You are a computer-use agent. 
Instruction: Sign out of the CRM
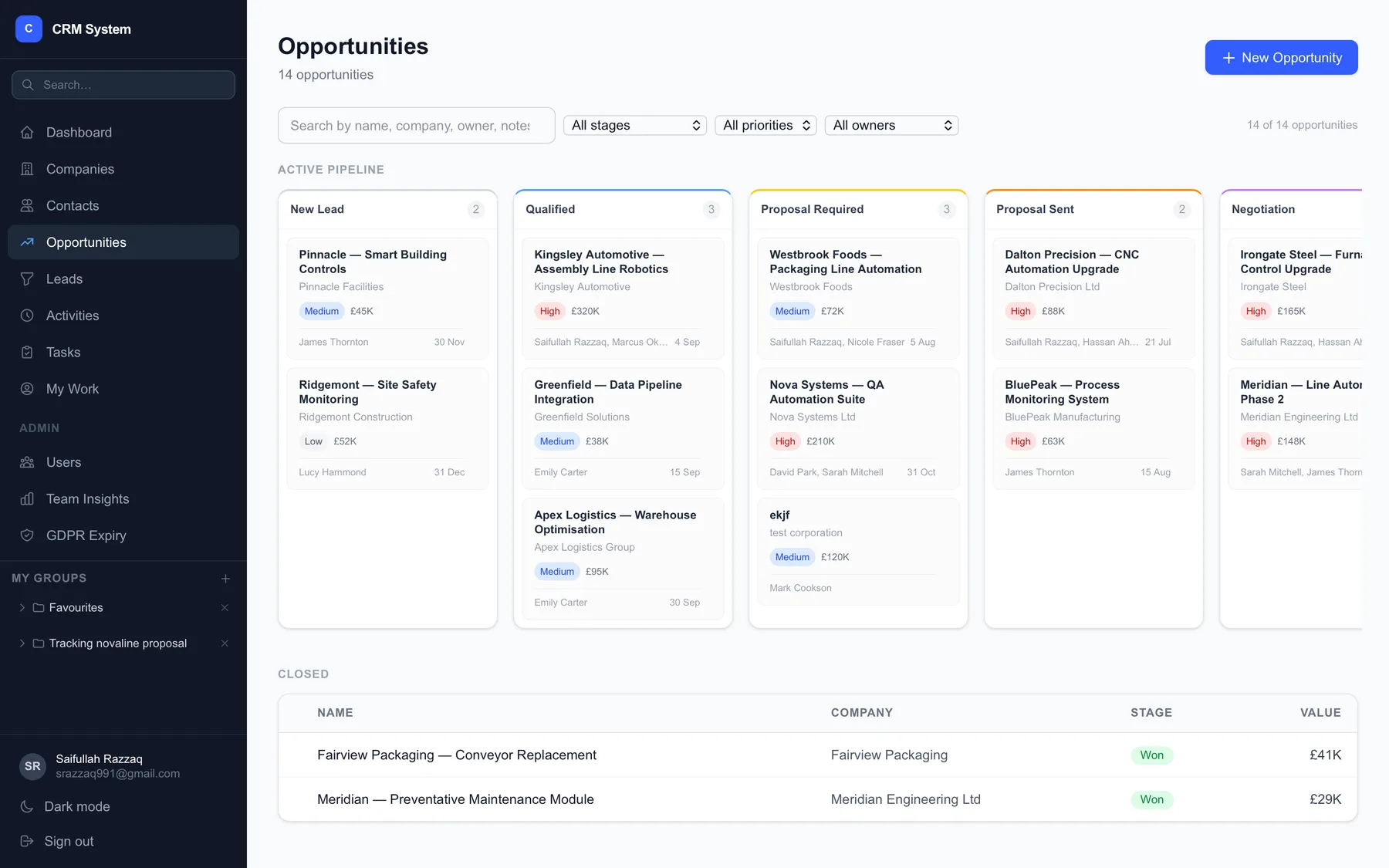pos(123,842)
